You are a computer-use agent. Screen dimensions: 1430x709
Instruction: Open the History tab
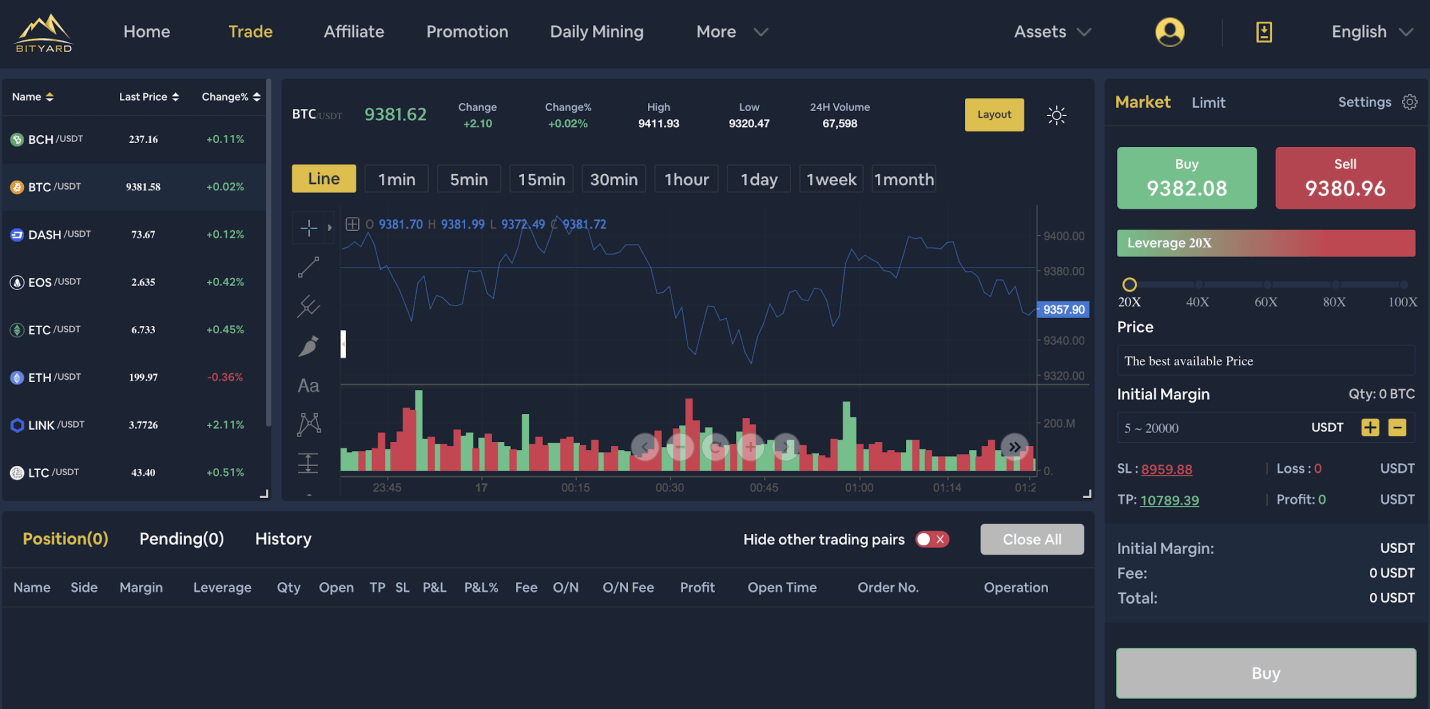pyautogui.click(x=283, y=539)
